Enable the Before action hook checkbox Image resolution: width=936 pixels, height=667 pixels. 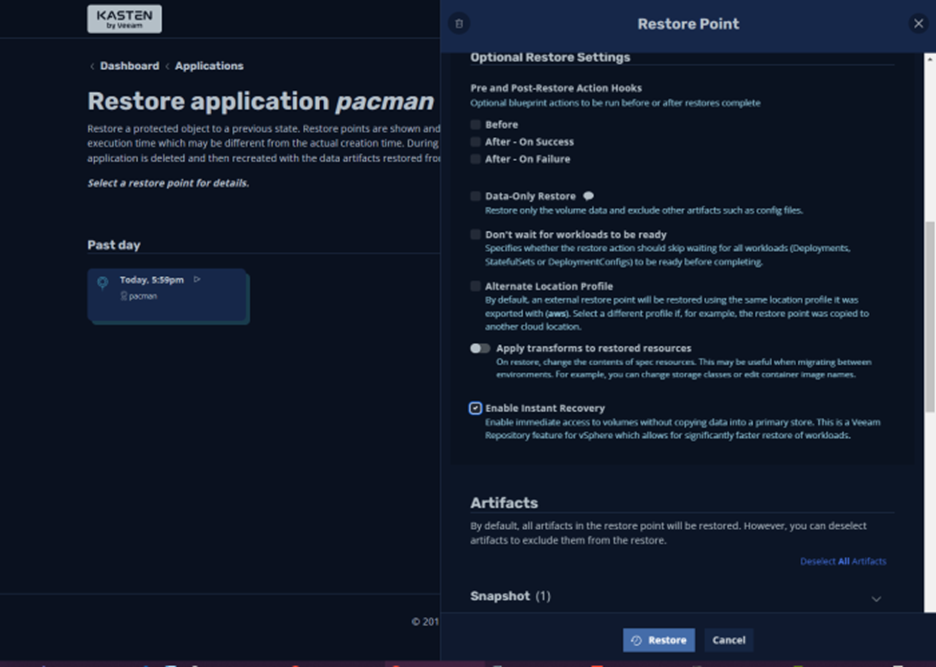pyautogui.click(x=476, y=125)
